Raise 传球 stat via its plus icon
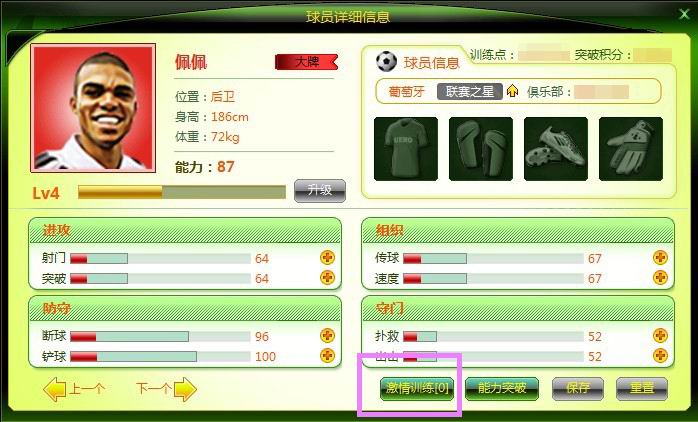Viewport: 698px width, 422px height. coord(660,257)
